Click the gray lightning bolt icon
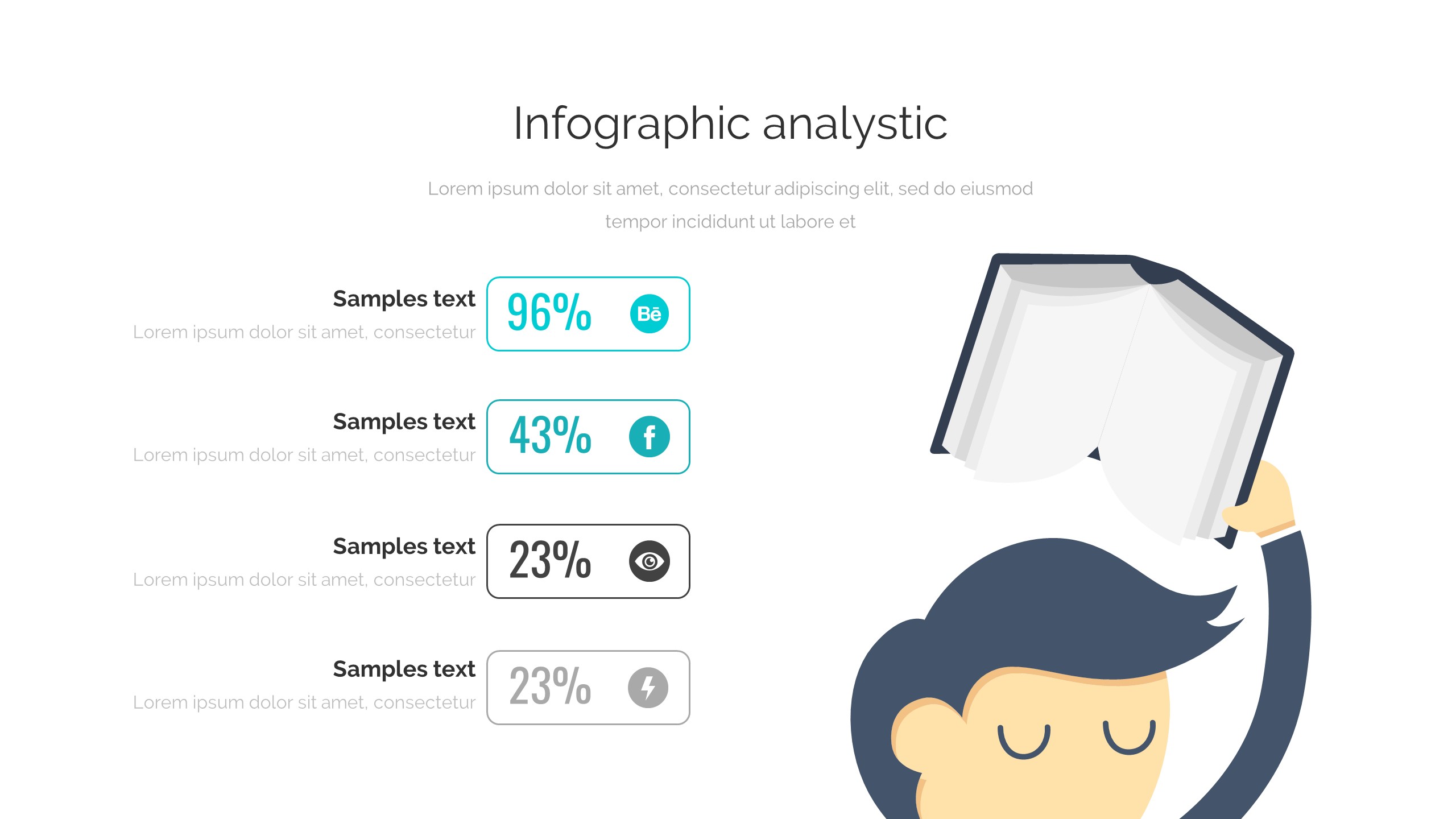 (x=648, y=688)
